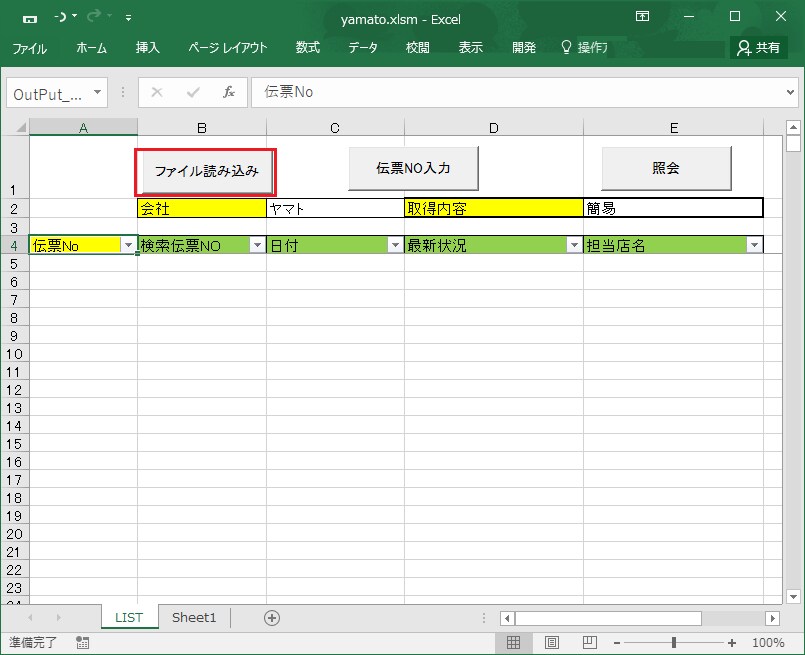Add a new sheet with plus icon
The width and height of the screenshot is (805, 655).
point(272,618)
